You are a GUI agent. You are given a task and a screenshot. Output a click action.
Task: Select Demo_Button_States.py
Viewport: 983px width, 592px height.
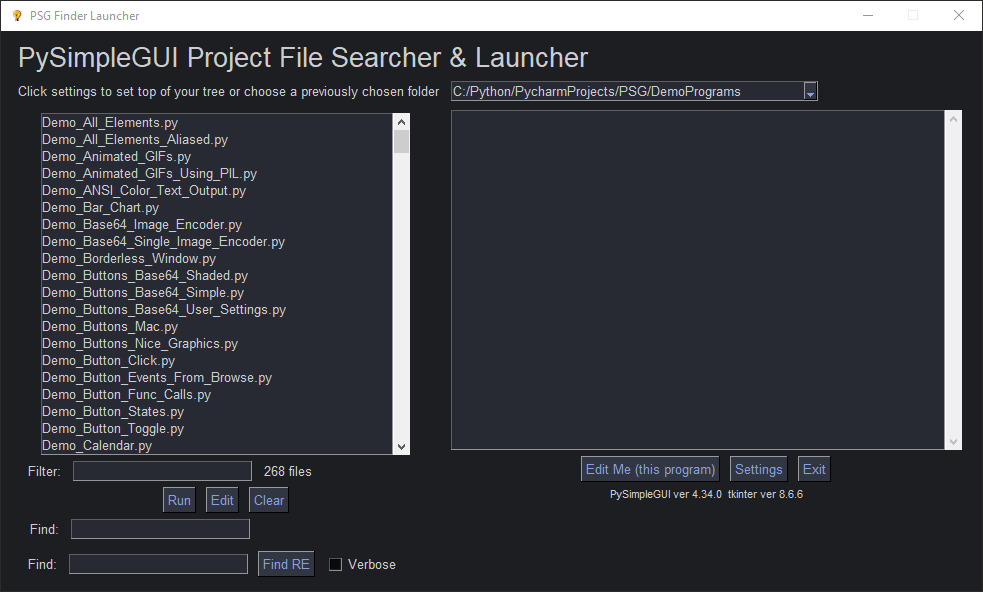(217, 411)
